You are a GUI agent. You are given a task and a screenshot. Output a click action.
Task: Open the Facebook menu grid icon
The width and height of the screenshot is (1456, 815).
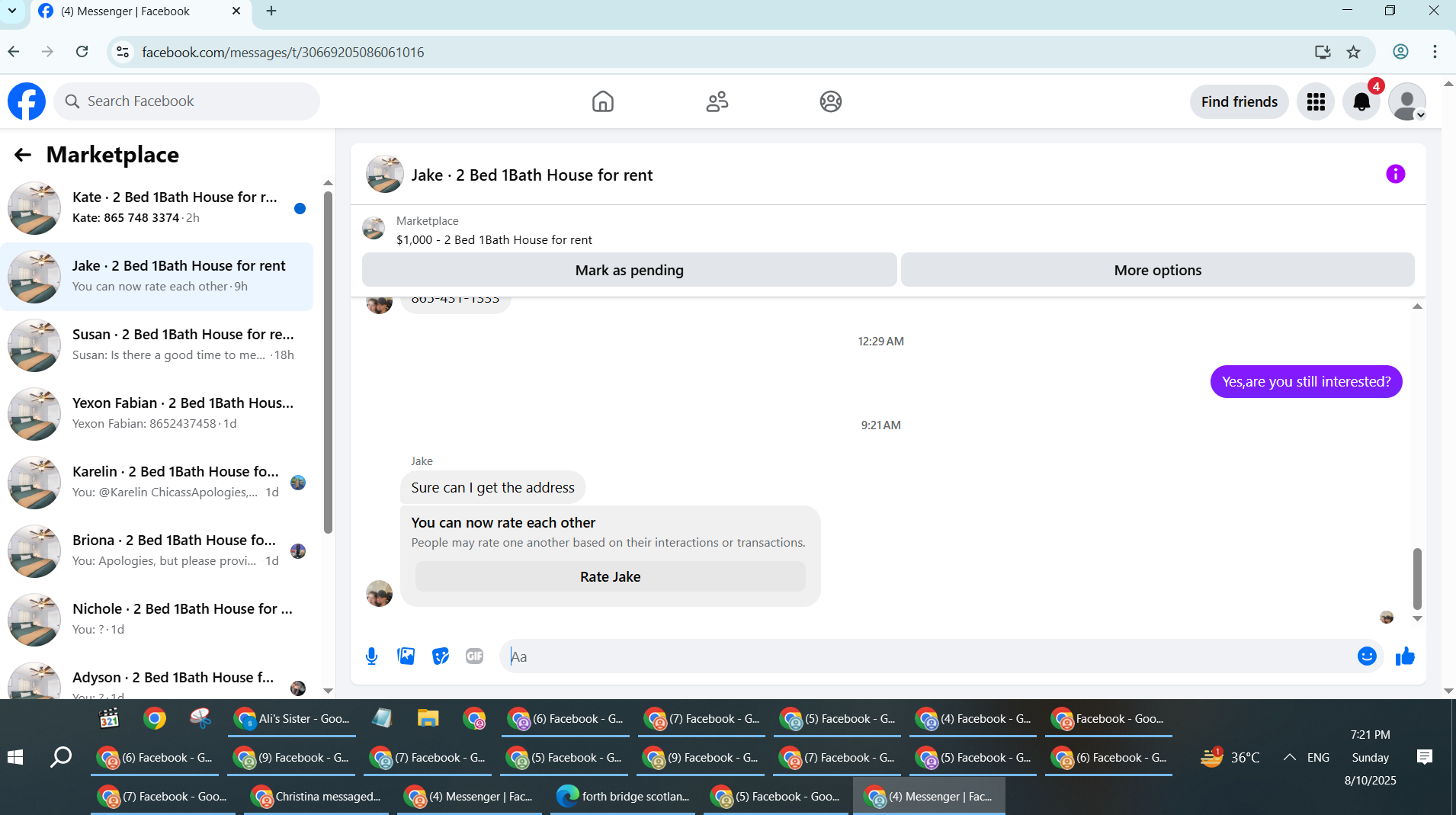1316,101
